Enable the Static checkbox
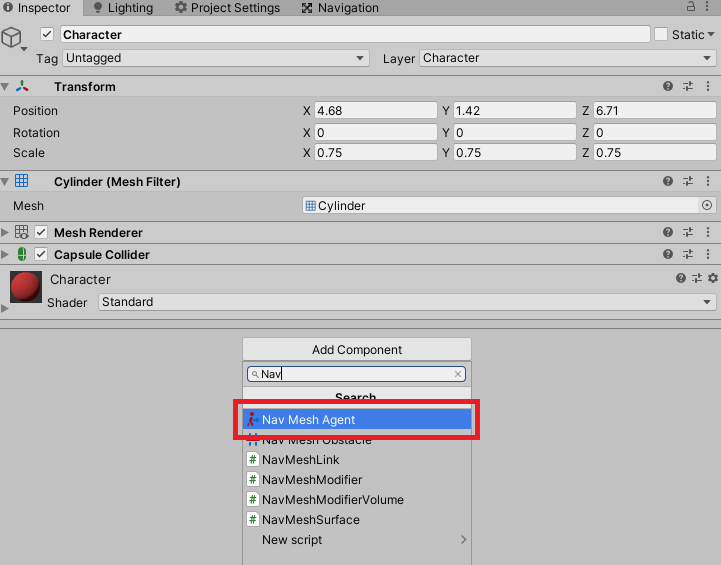721x565 pixels. click(x=661, y=34)
